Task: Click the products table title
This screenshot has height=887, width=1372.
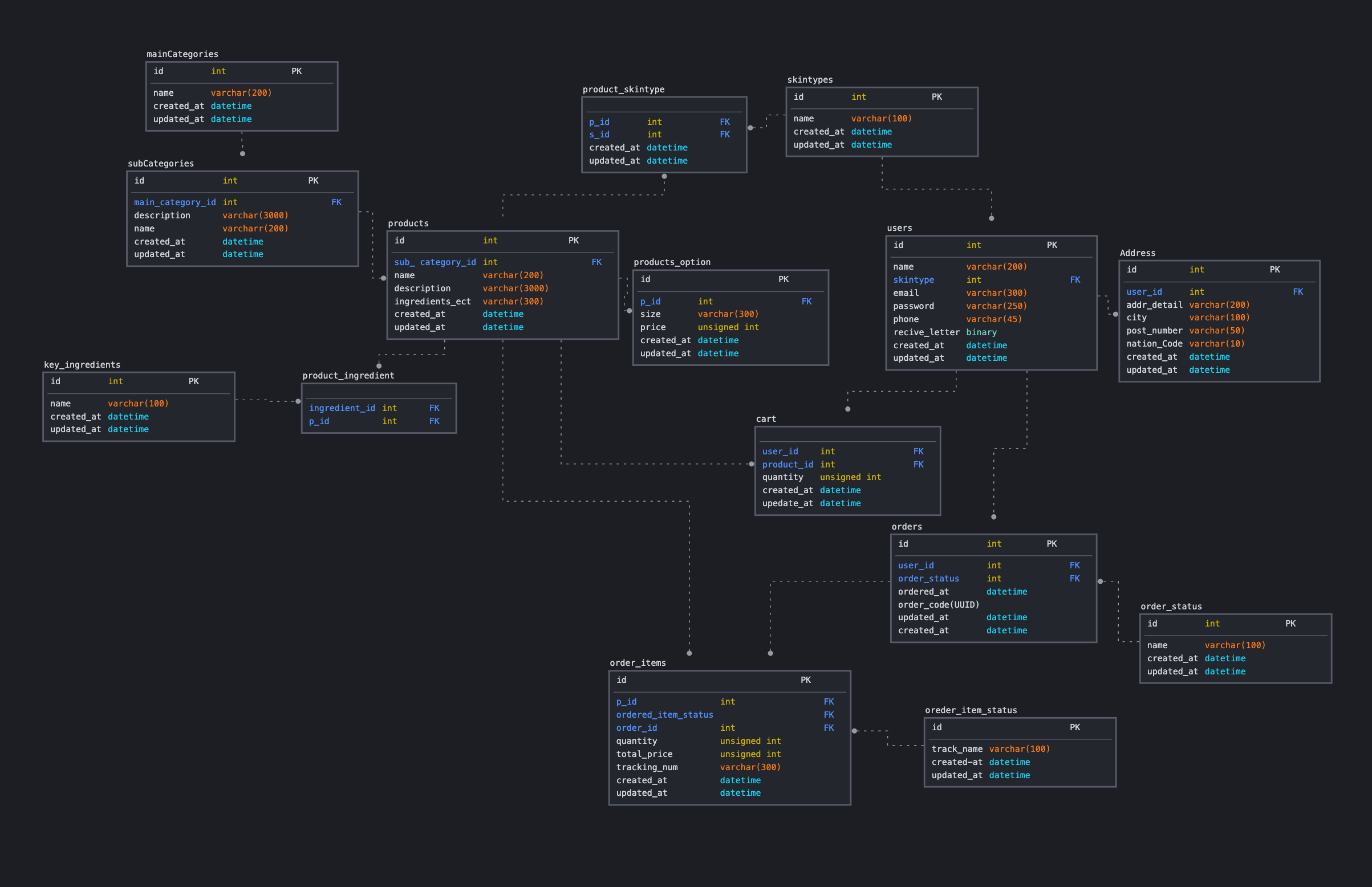Action: [408, 223]
